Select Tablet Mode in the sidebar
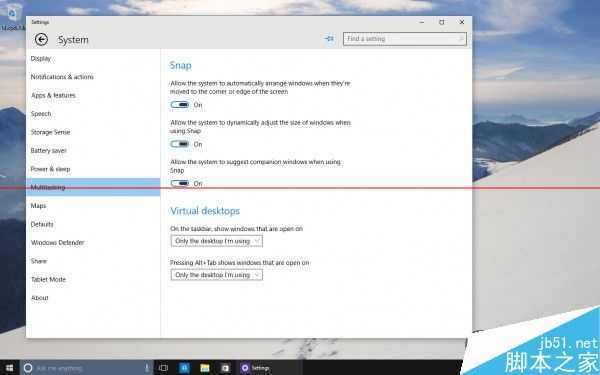Screen dimensions: 600x375 pos(93,279)
